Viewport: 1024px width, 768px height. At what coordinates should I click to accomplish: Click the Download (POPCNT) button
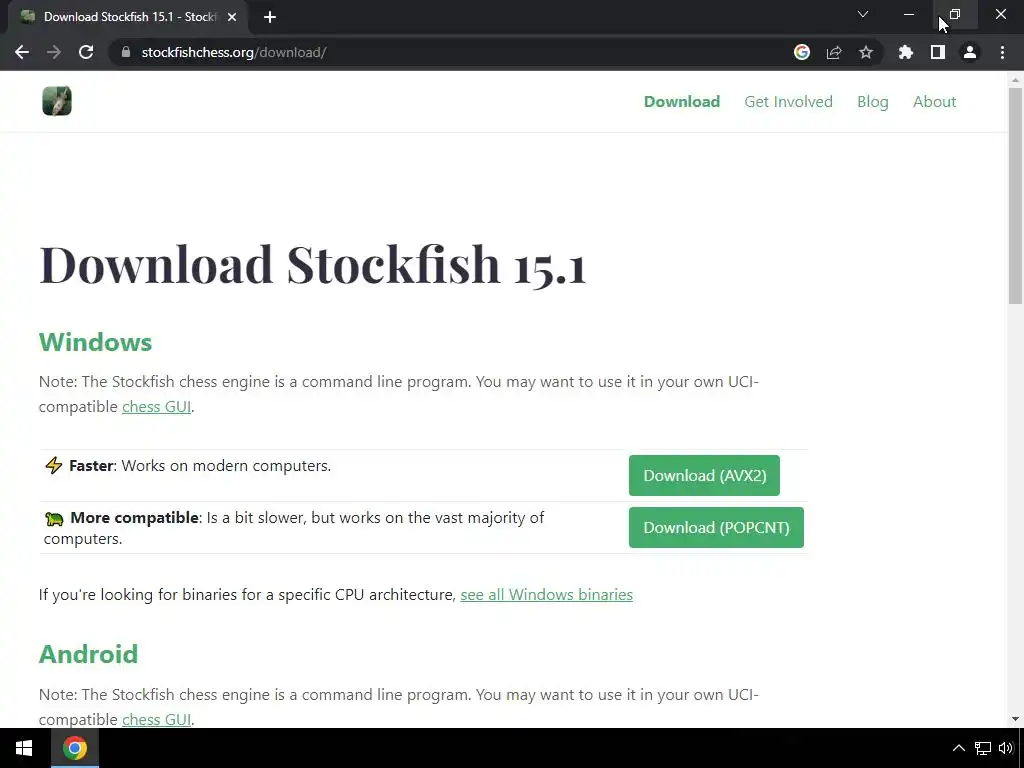coord(716,528)
